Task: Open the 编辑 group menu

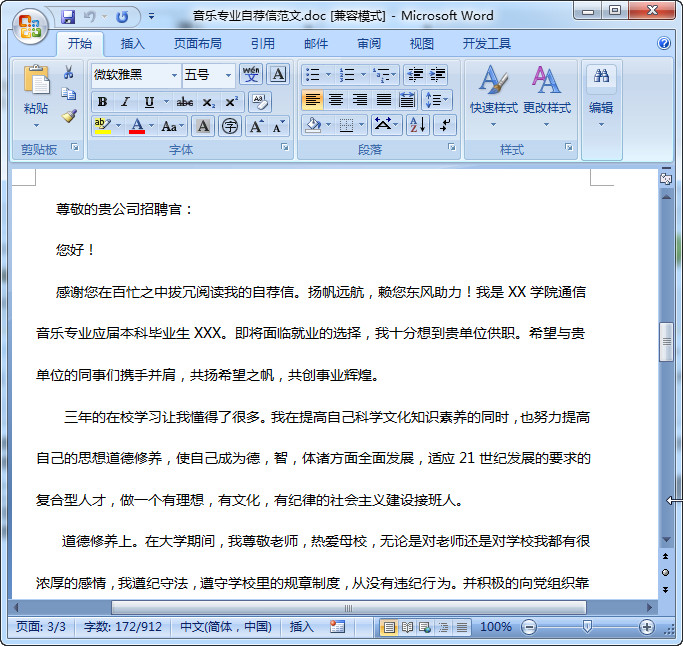Action: tap(601, 96)
